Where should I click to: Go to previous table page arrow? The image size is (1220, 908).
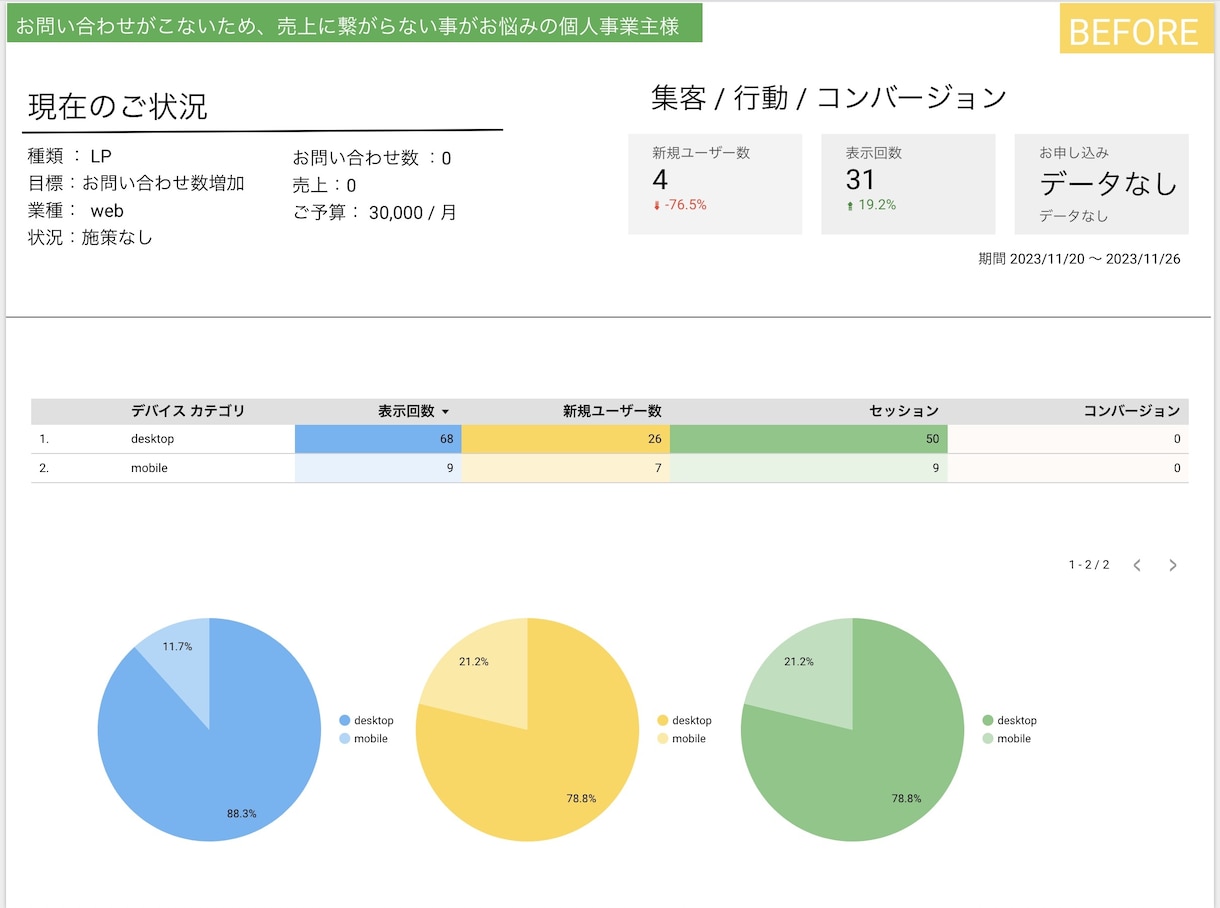click(x=1137, y=565)
